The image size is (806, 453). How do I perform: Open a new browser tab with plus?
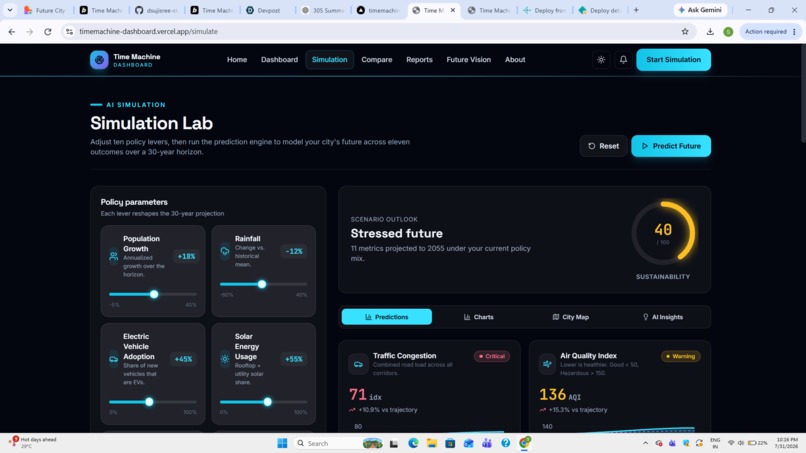pyautogui.click(x=636, y=10)
